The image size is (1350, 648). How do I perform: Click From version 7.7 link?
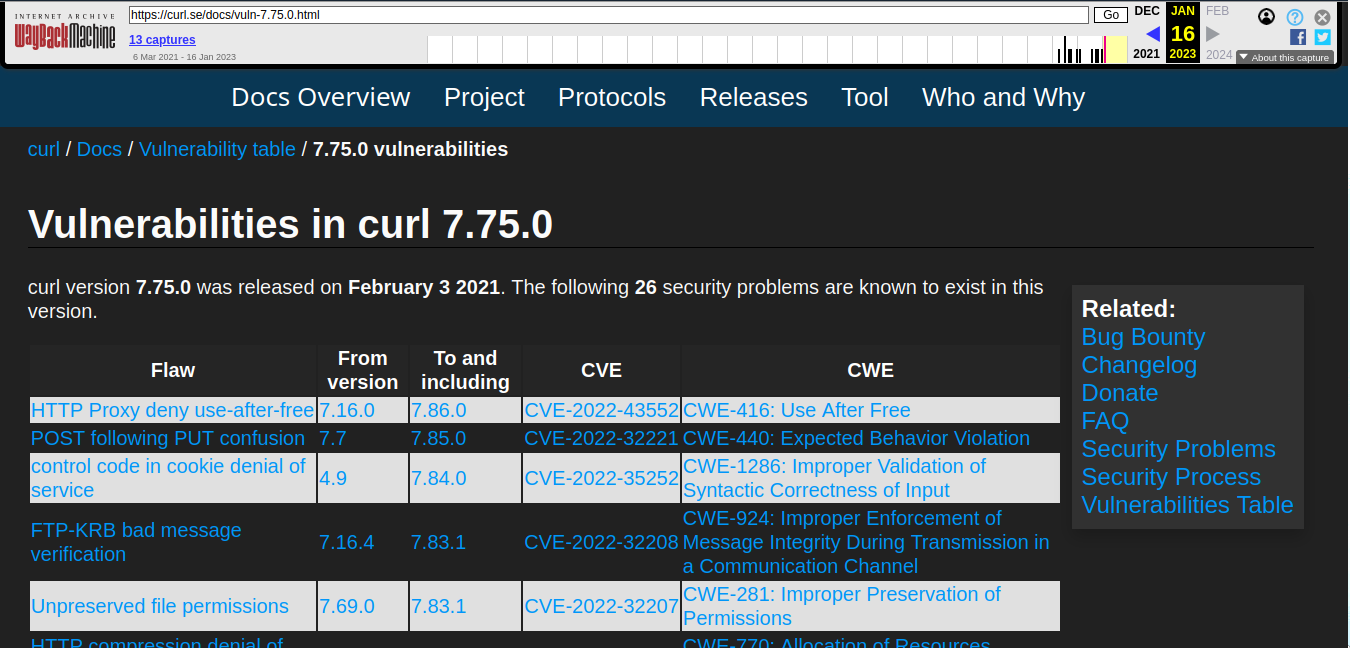(x=333, y=438)
